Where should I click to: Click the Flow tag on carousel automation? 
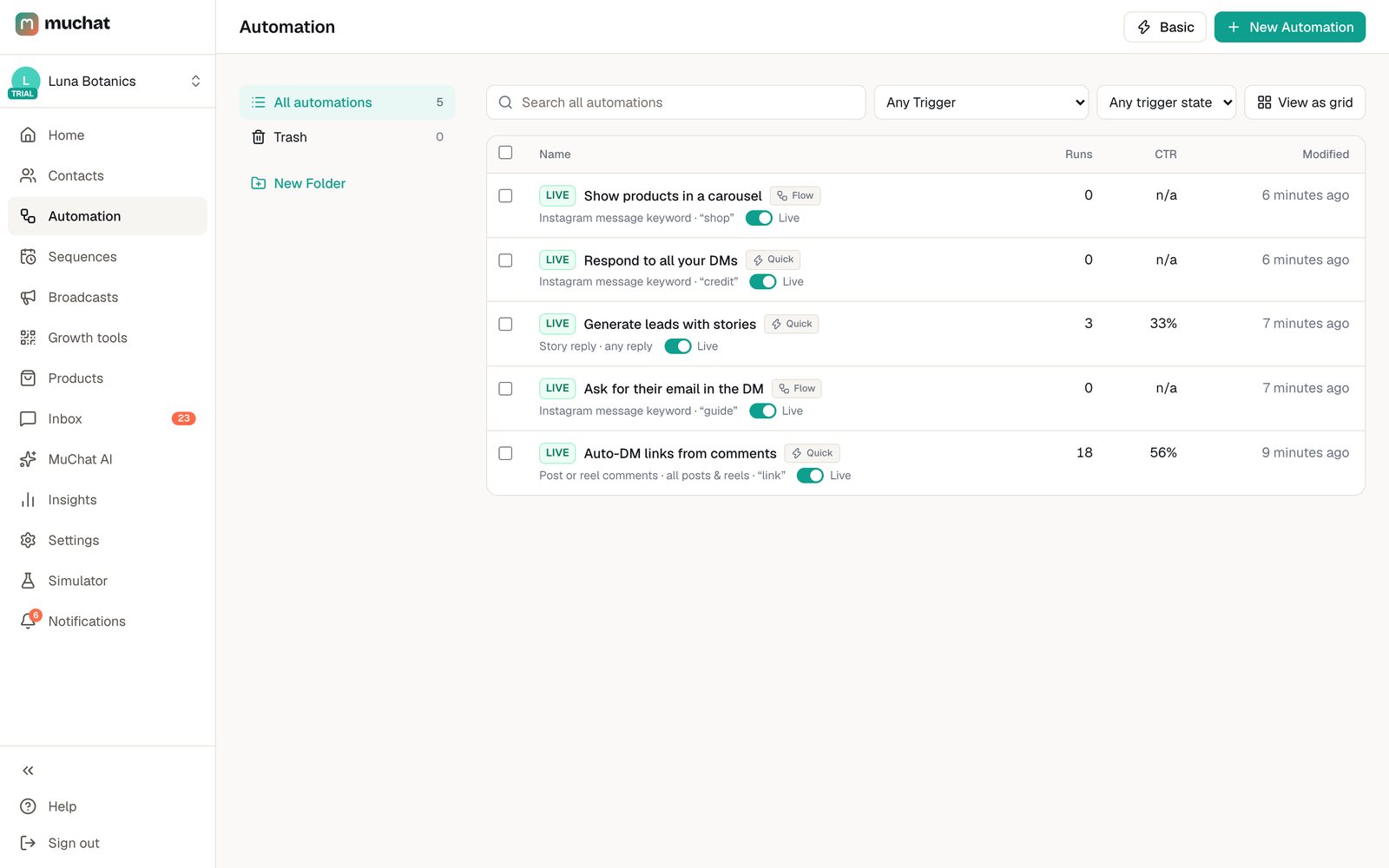pos(795,196)
